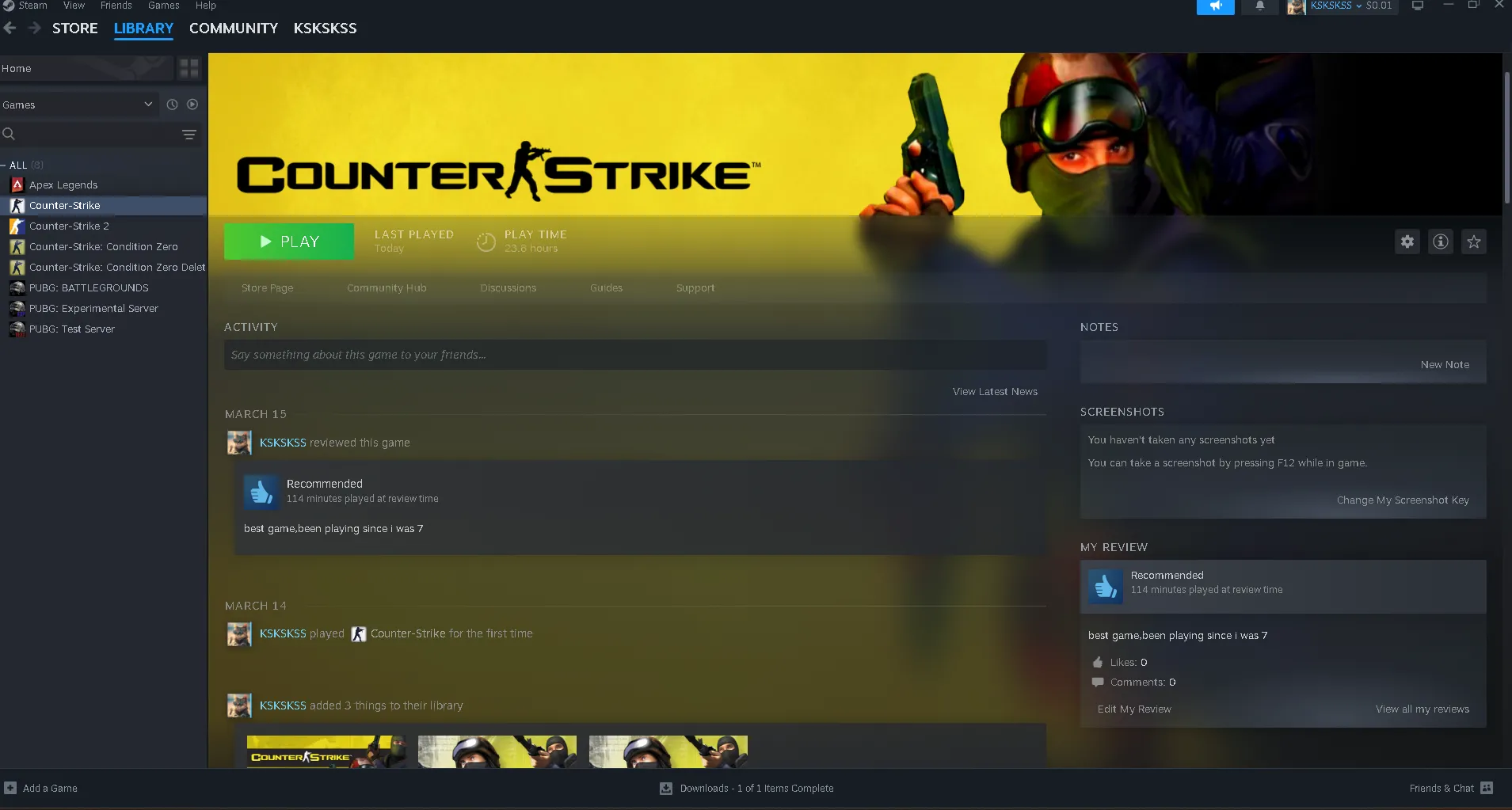
Task: Click the vertical scrollbar on the right
Action: click(x=1506, y=139)
